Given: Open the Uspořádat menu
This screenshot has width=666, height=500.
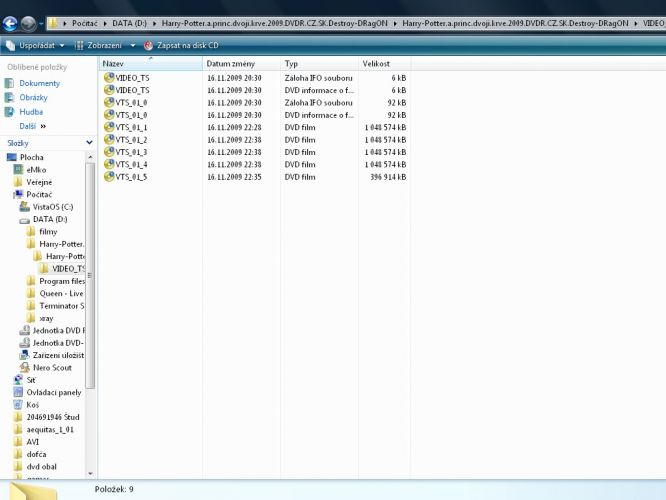Looking at the screenshot, I should click(36, 45).
